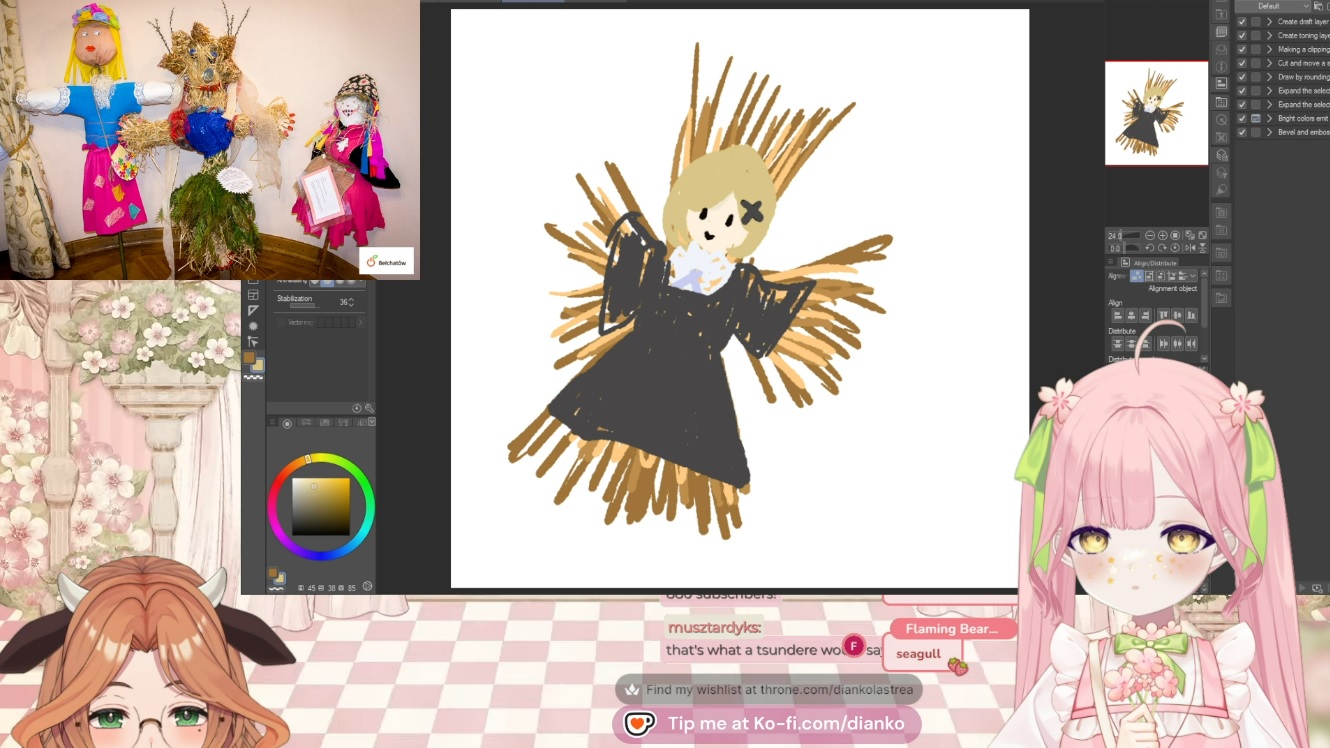
Task: Open the Default auto action set dropdown
Action: (1273, 6)
